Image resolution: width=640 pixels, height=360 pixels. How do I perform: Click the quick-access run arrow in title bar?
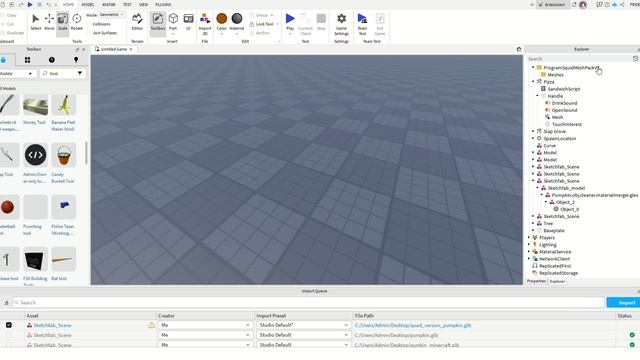click(30, 4)
